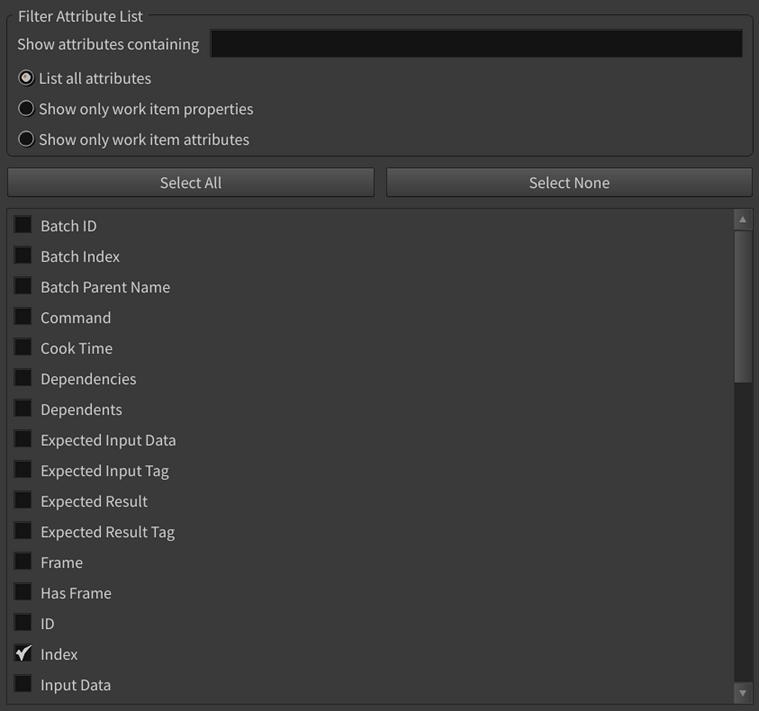The image size is (759, 711).
Task: Check the Batch Index attribute
Action: (23, 256)
